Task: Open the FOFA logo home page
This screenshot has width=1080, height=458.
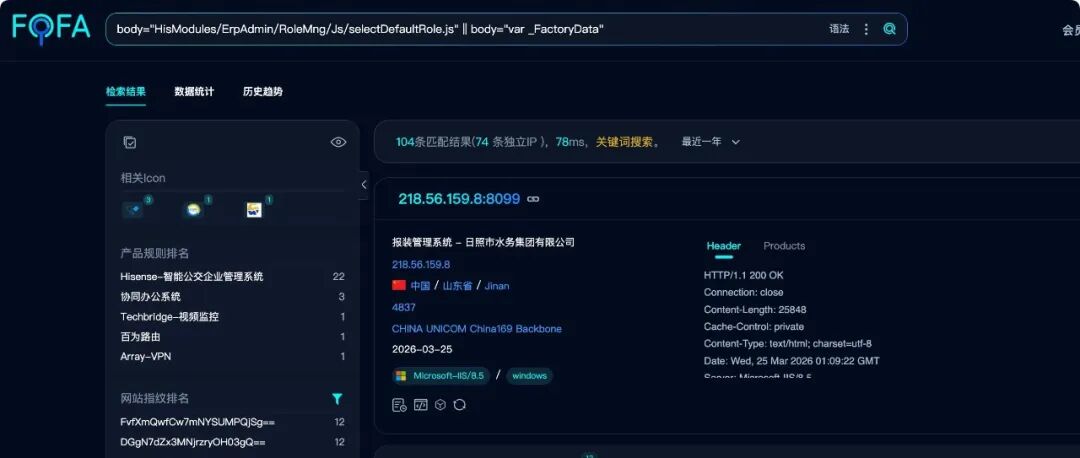Action: [x=51, y=28]
